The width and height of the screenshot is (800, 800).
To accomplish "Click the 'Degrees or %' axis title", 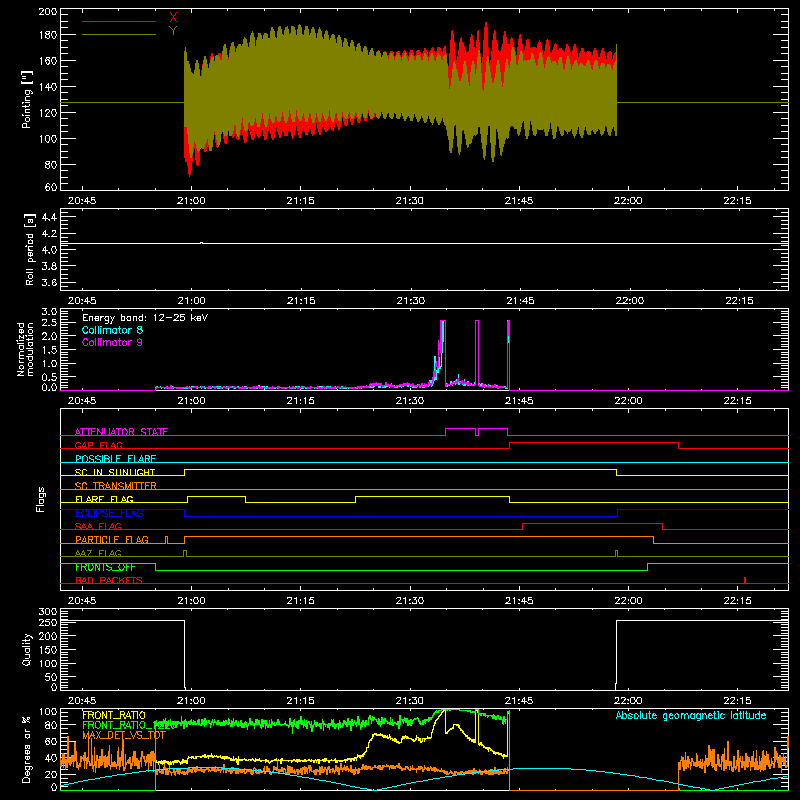I will click(x=27, y=749).
